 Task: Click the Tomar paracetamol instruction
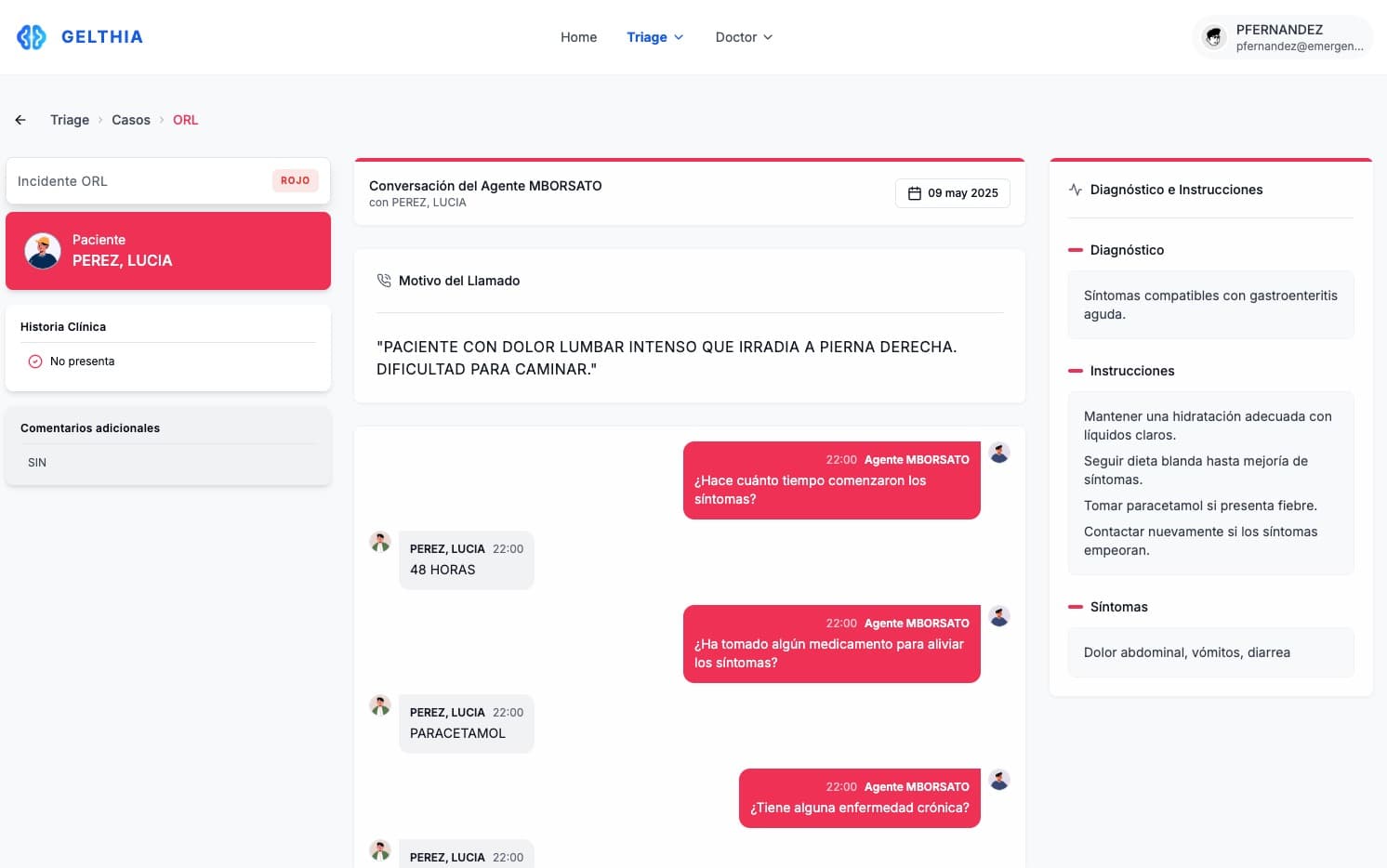pos(1200,506)
